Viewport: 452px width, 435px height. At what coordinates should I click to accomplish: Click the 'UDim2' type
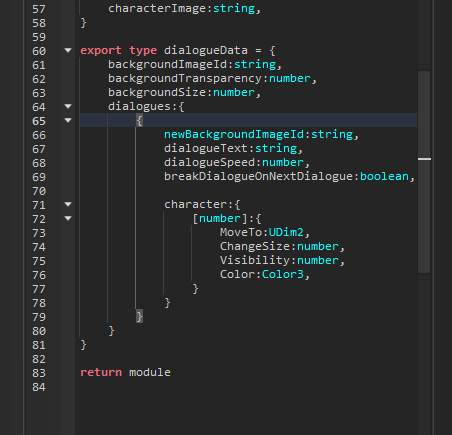click(x=286, y=232)
